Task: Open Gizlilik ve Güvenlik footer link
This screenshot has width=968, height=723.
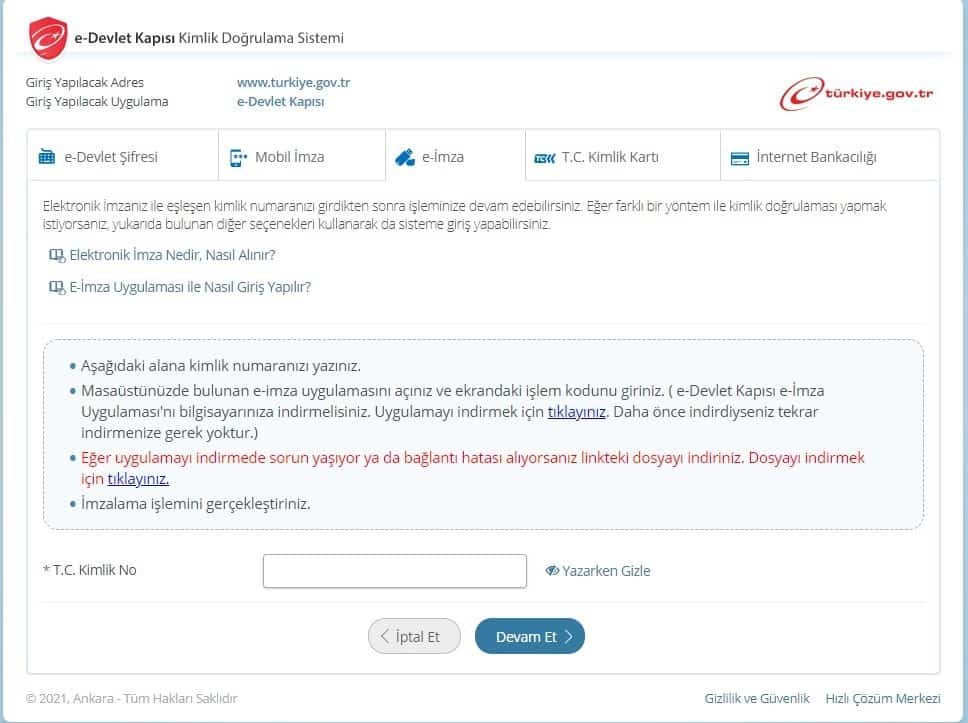Action: click(x=757, y=698)
